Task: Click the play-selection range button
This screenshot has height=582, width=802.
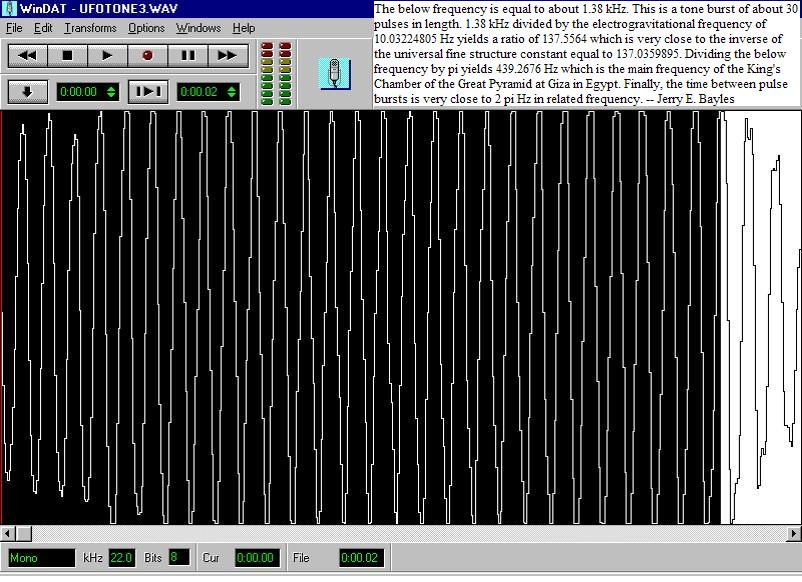Action: point(147,92)
